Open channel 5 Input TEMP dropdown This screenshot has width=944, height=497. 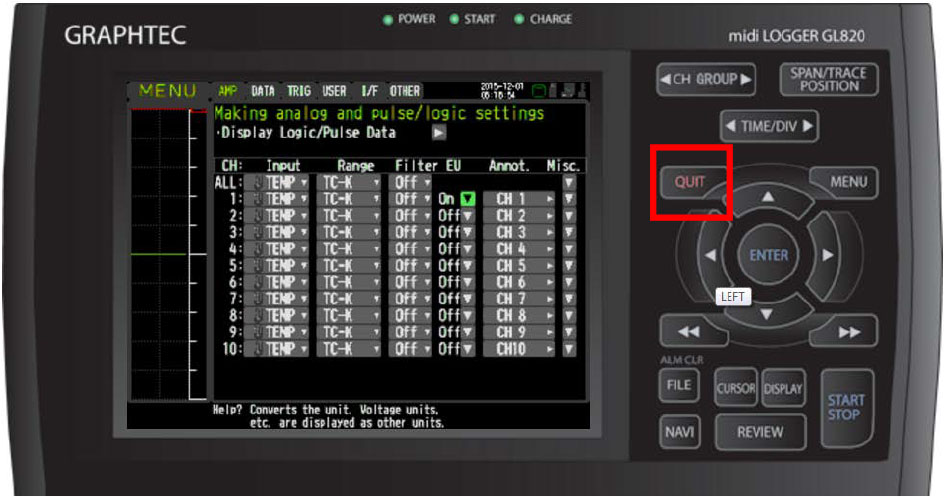(276, 265)
